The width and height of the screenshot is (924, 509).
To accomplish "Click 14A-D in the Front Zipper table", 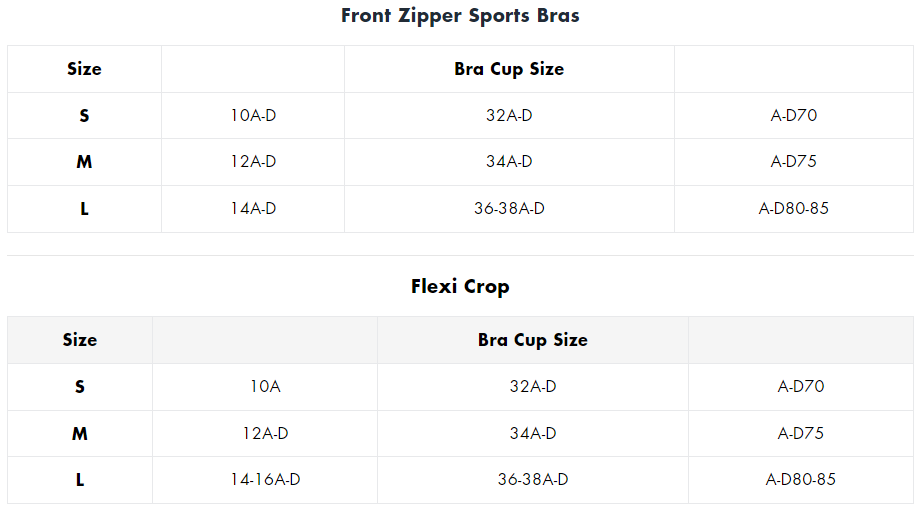I will [253, 209].
